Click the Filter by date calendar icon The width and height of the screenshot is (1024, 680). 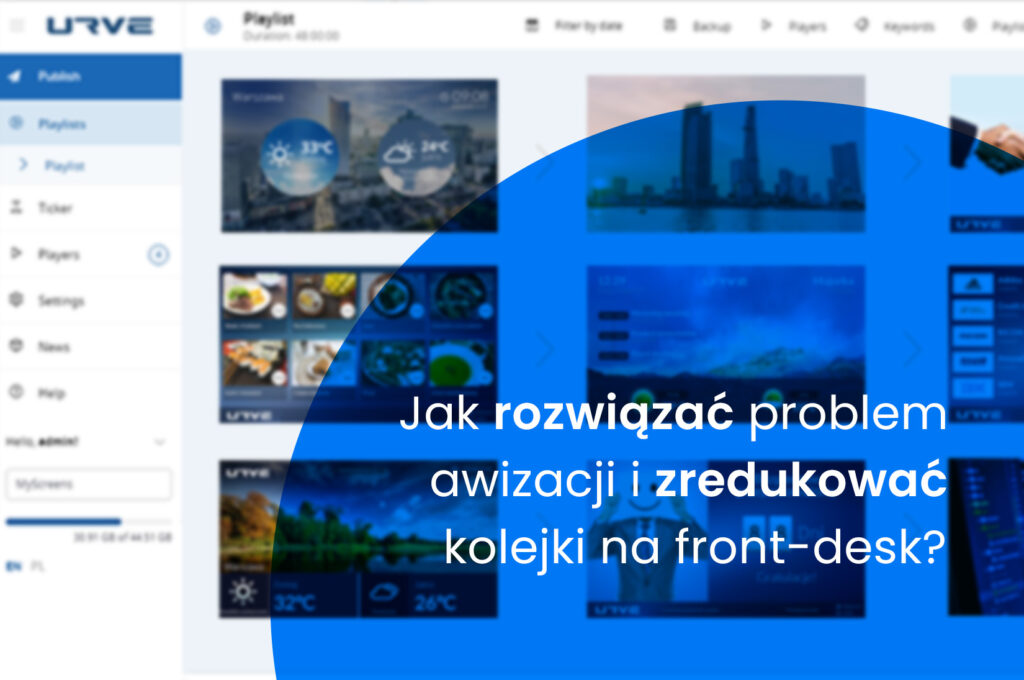[532, 26]
